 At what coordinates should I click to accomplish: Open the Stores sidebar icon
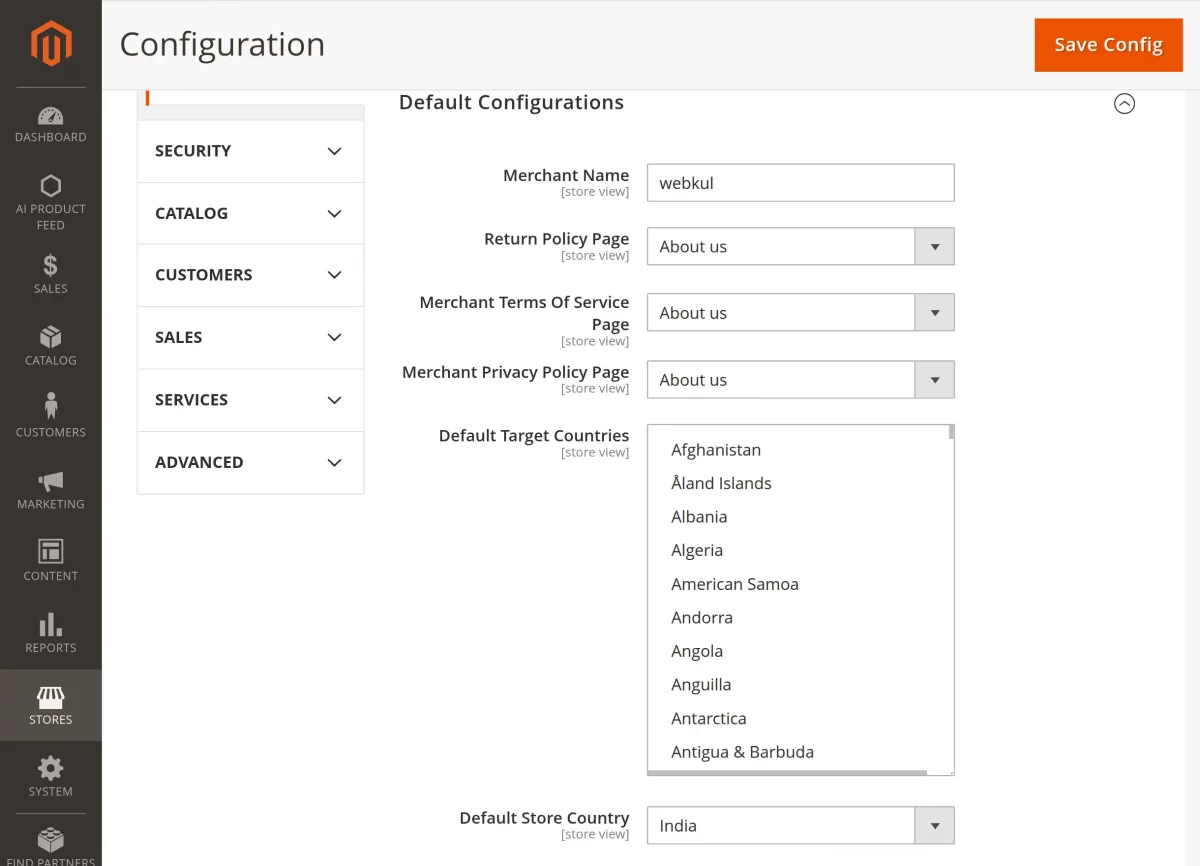coord(51,703)
